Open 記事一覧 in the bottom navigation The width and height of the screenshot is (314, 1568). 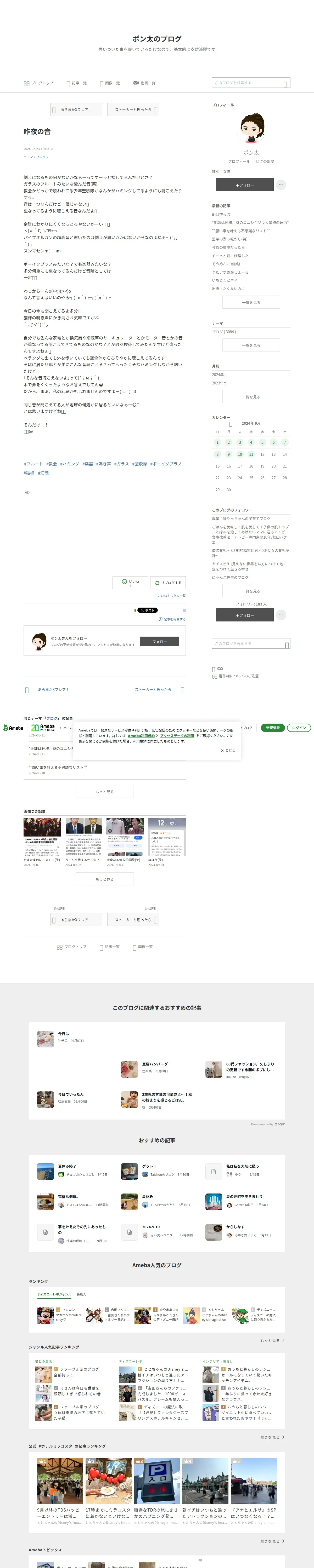(x=109, y=947)
